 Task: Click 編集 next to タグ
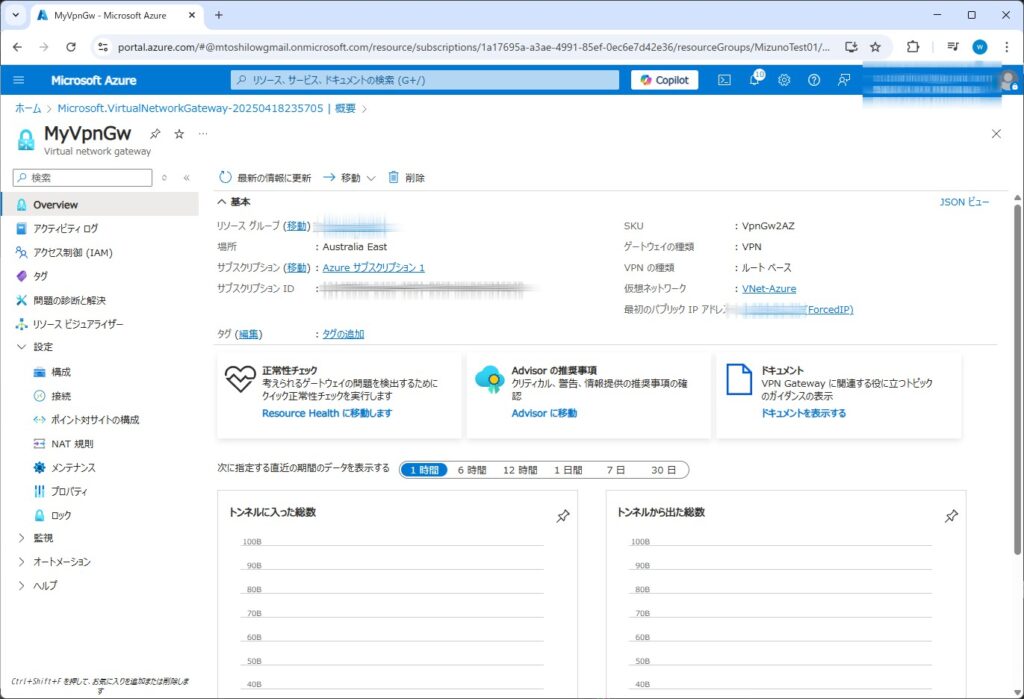point(249,334)
